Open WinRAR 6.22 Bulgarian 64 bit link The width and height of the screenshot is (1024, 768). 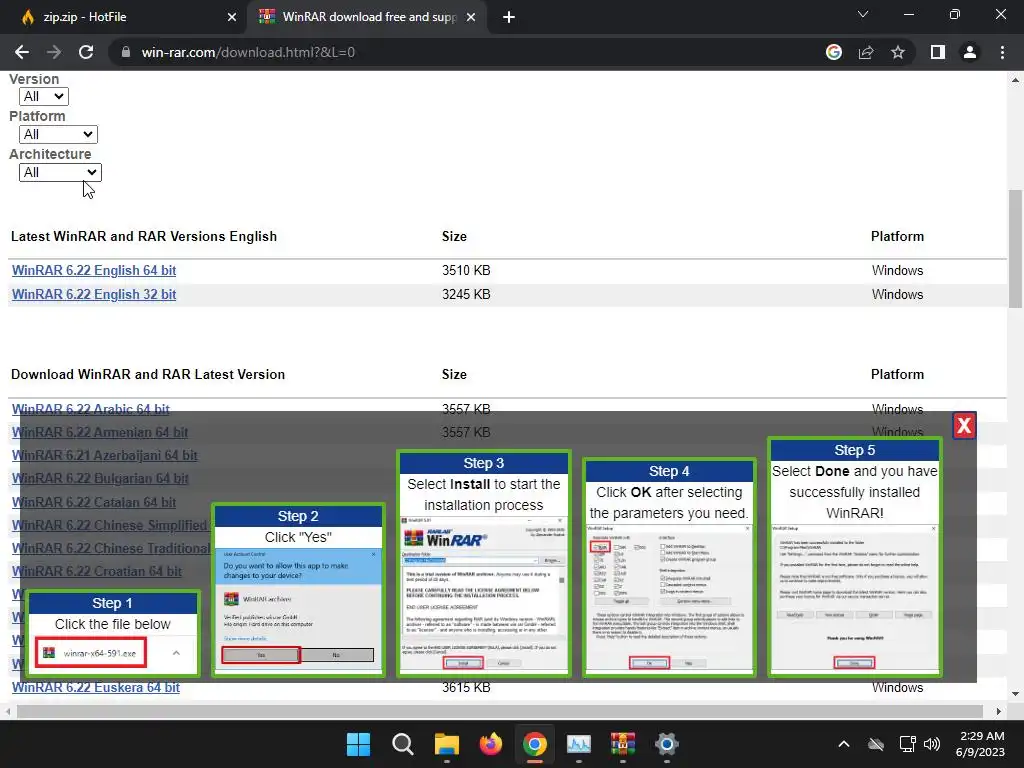coord(100,479)
